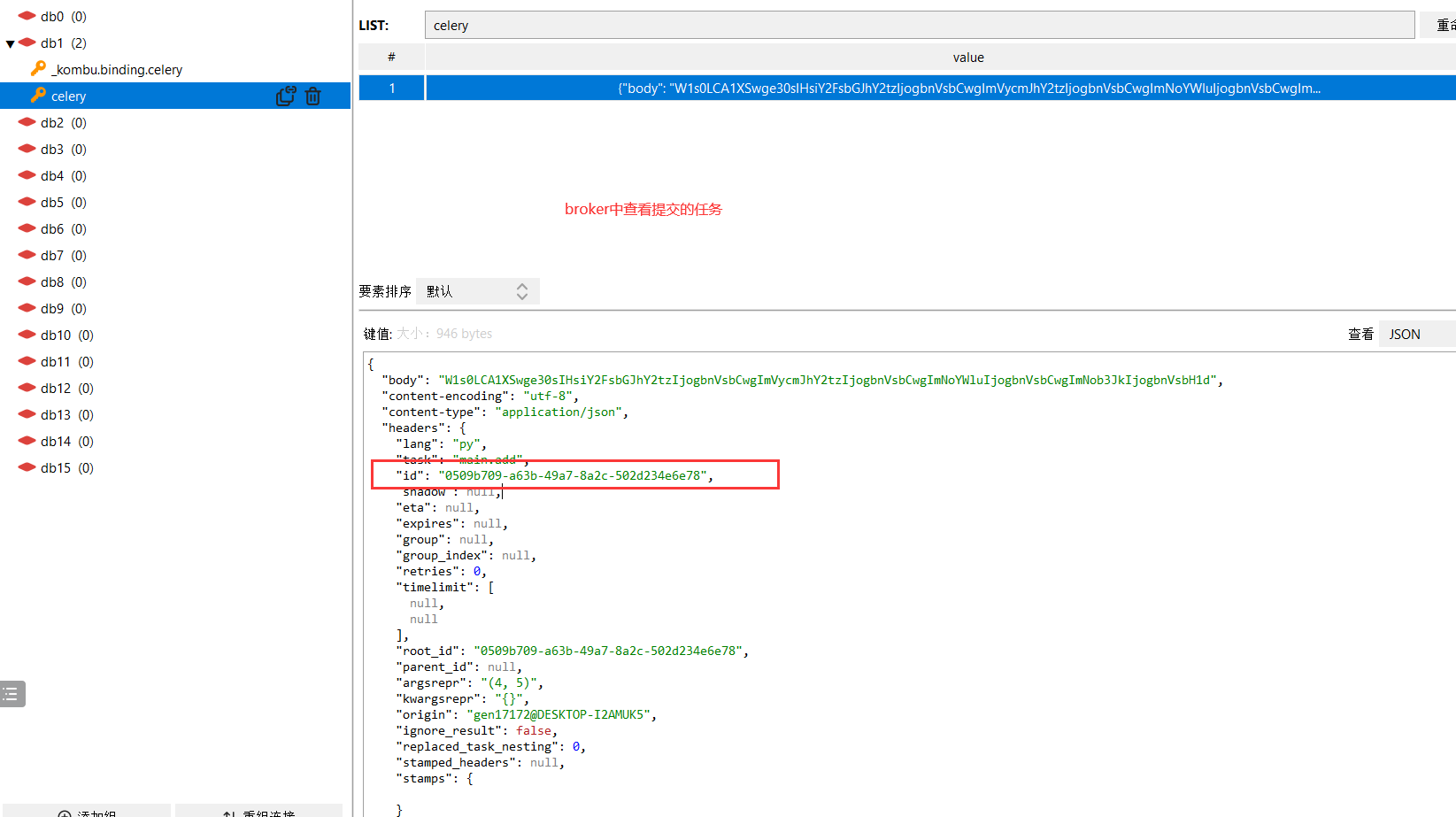Delete the celery key with trash icon
The width and height of the screenshot is (1456, 817).
[313, 96]
